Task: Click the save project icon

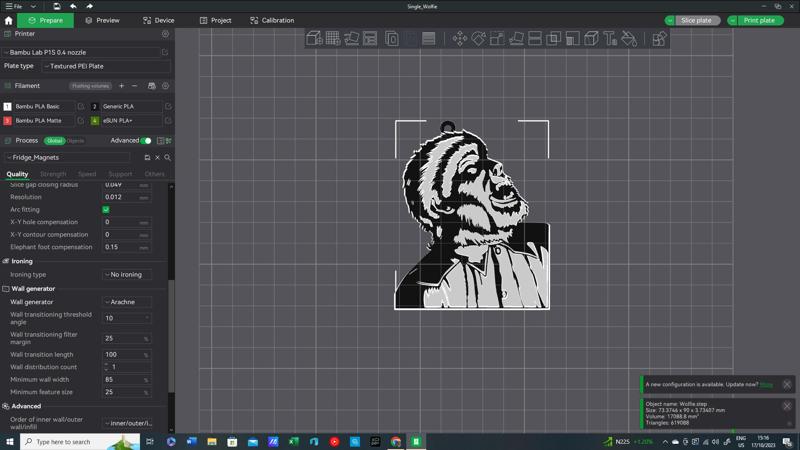Action: (57, 6)
